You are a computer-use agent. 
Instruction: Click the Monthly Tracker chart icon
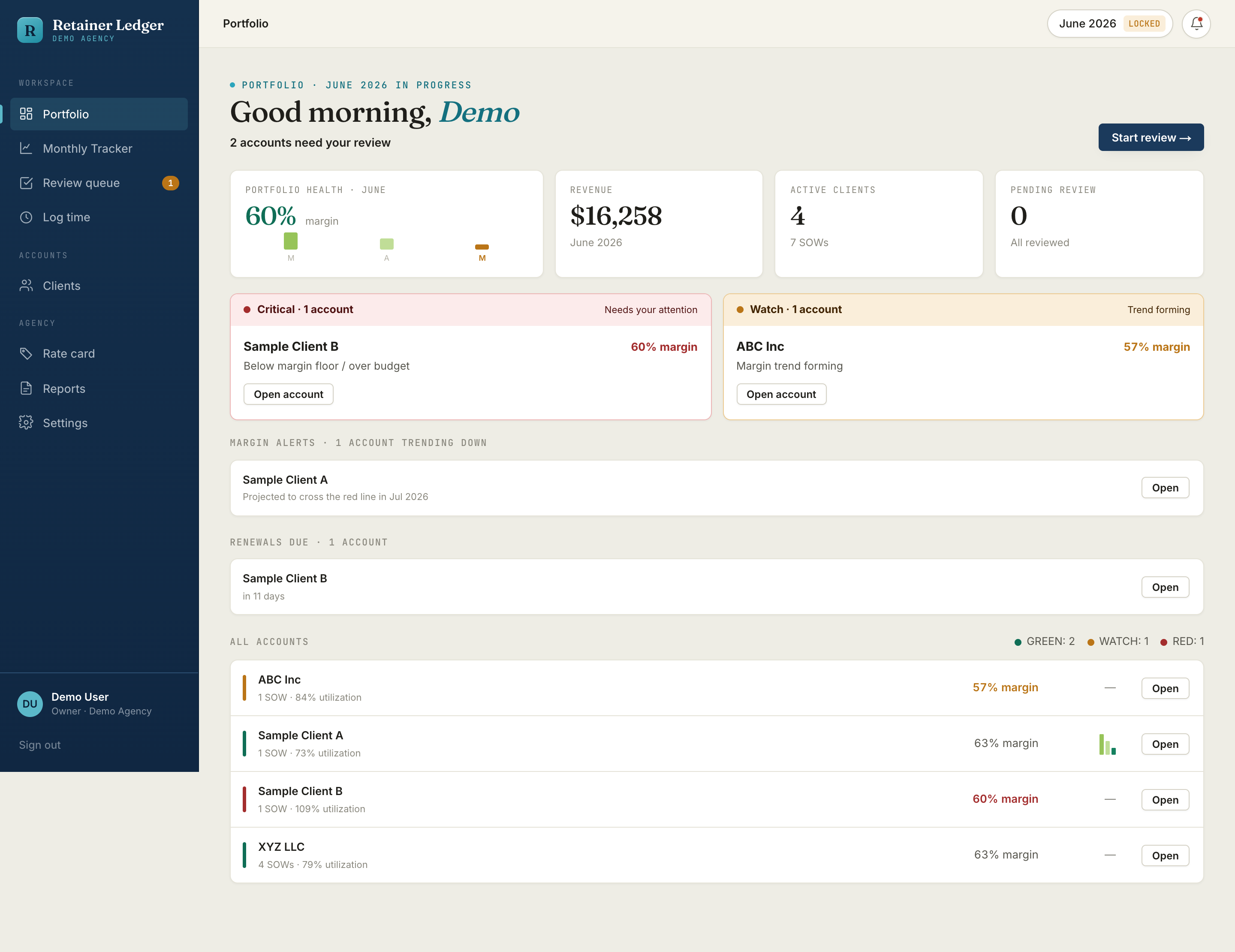click(x=26, y=148)
